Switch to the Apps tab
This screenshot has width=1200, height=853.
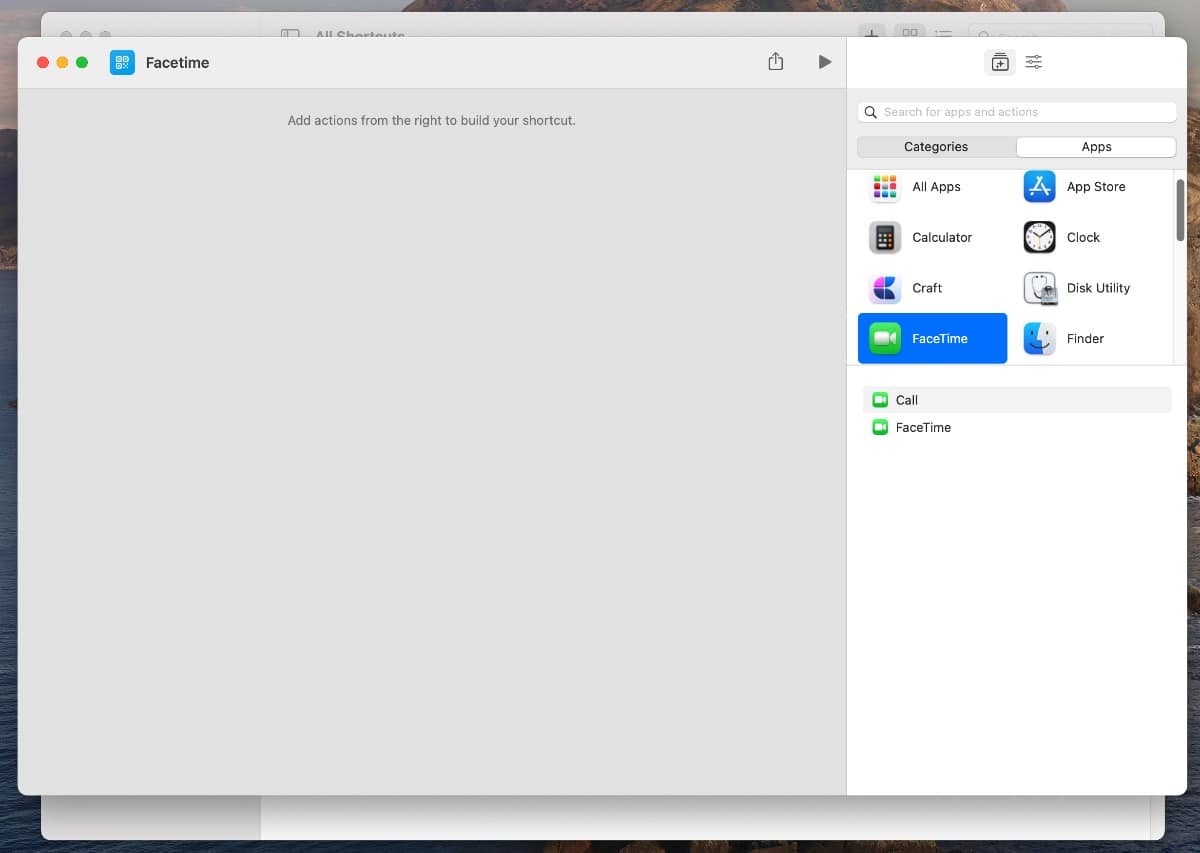(1096, 147)
